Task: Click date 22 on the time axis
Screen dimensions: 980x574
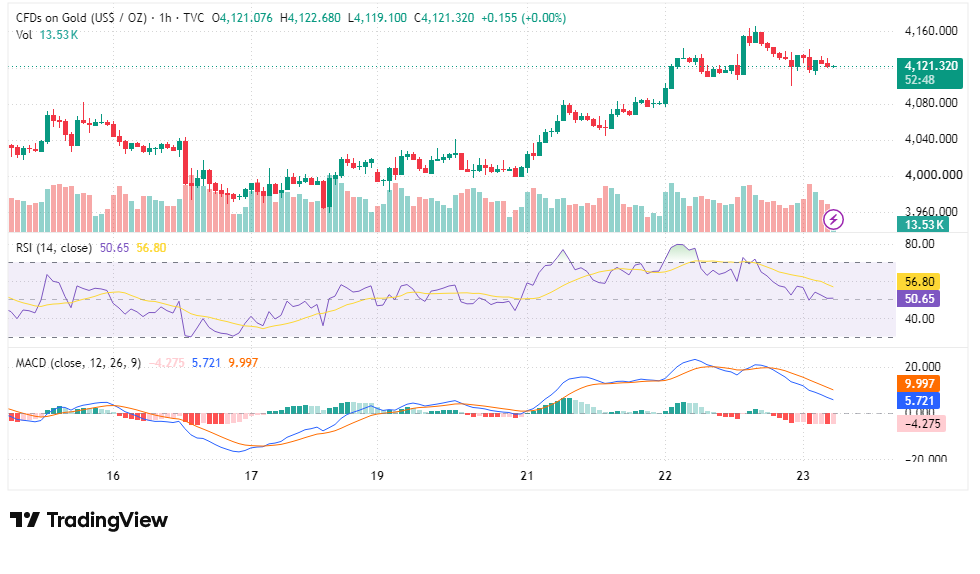Action: [665, 476]
